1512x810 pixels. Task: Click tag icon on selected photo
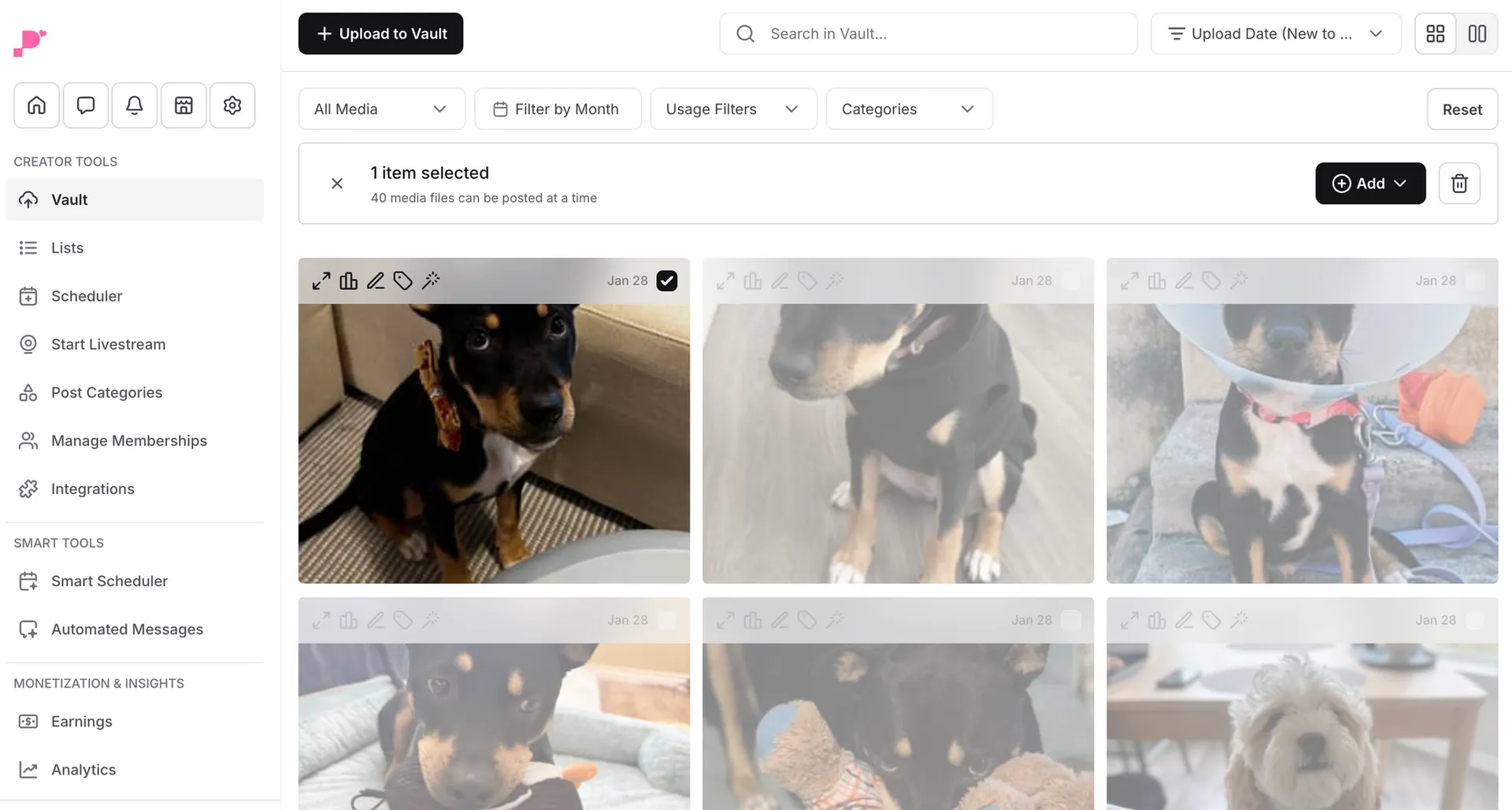click(x=403, y=281)
